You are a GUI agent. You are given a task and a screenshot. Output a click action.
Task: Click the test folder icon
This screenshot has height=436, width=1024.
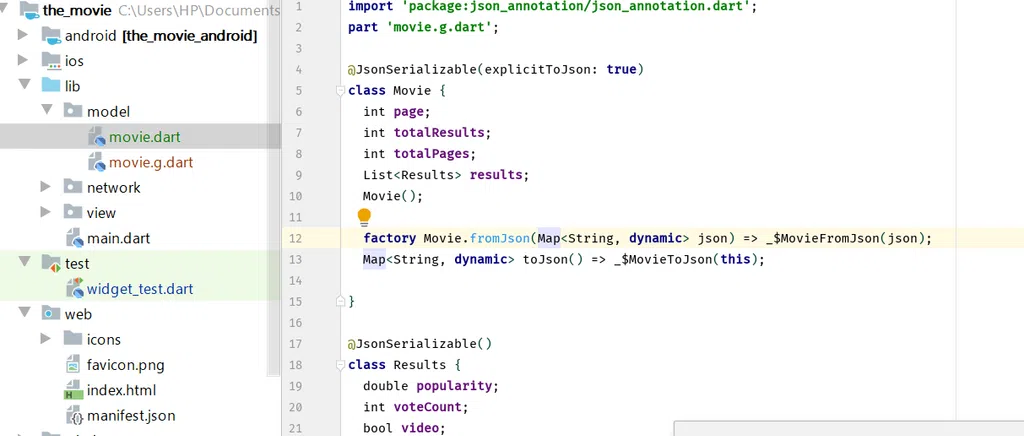tap(51, 264)
